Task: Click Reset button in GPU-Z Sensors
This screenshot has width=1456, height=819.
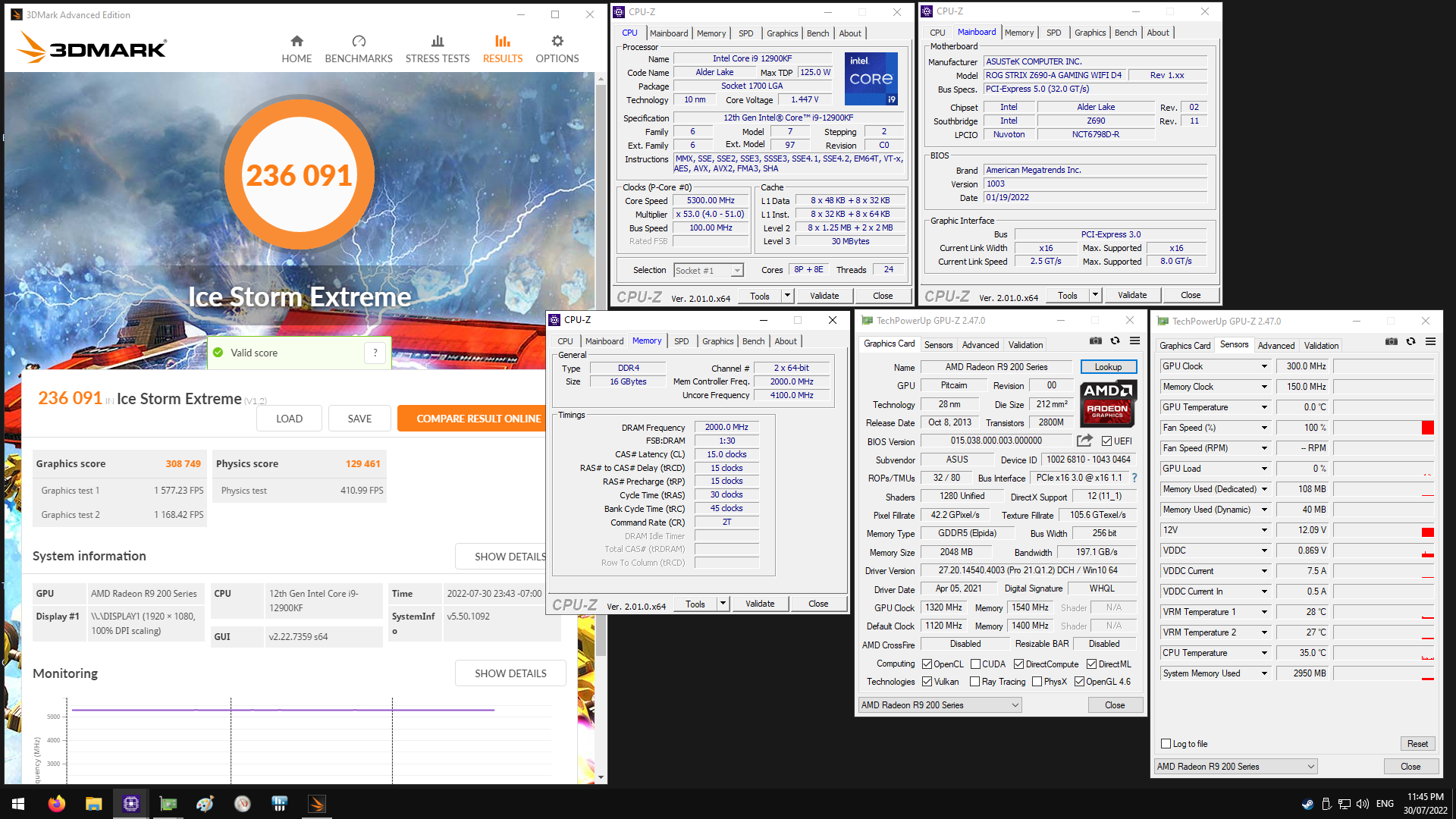Action: (x=1417, y=744)
